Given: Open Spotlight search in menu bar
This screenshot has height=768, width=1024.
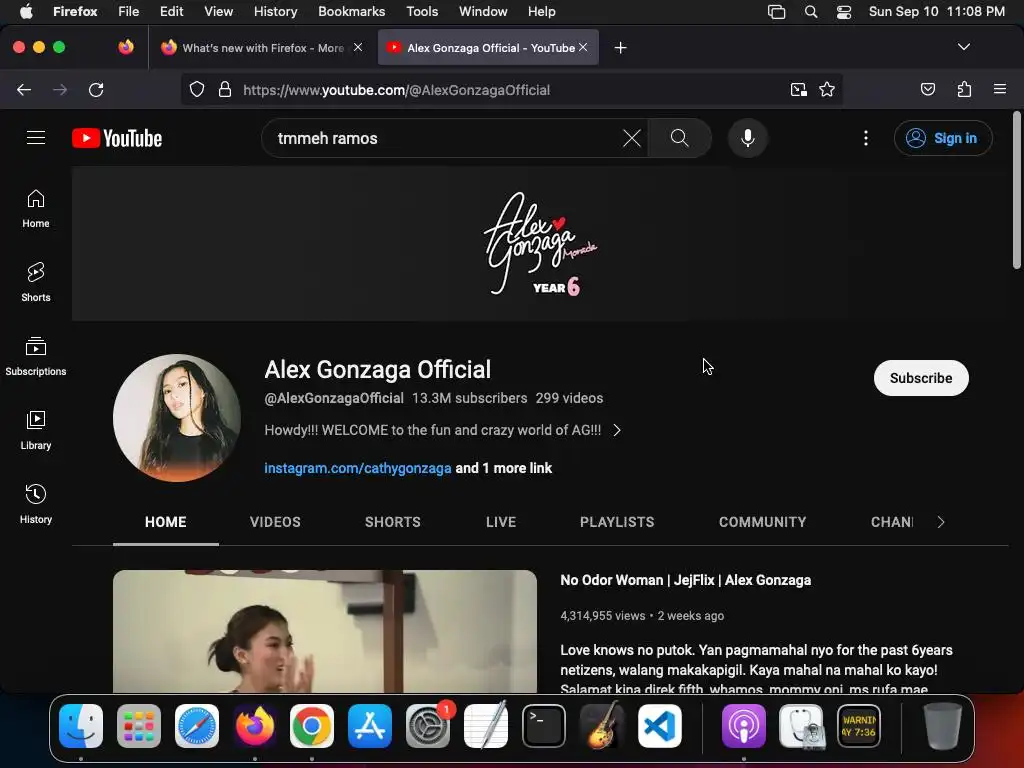Looking at the screenshot, I should click(x=810, y=12).
